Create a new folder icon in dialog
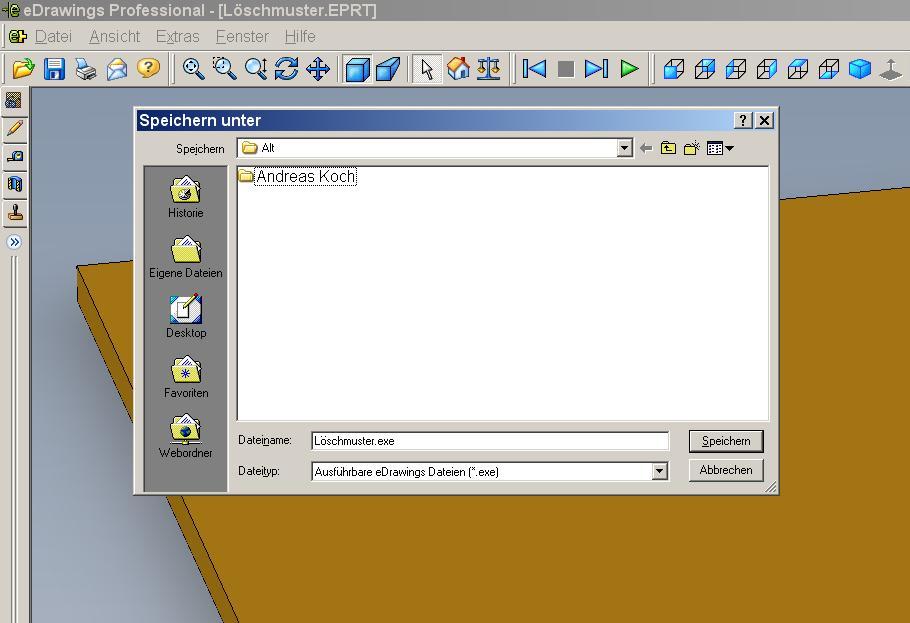This screenshot has width=910, height=623. pos(691,148)
